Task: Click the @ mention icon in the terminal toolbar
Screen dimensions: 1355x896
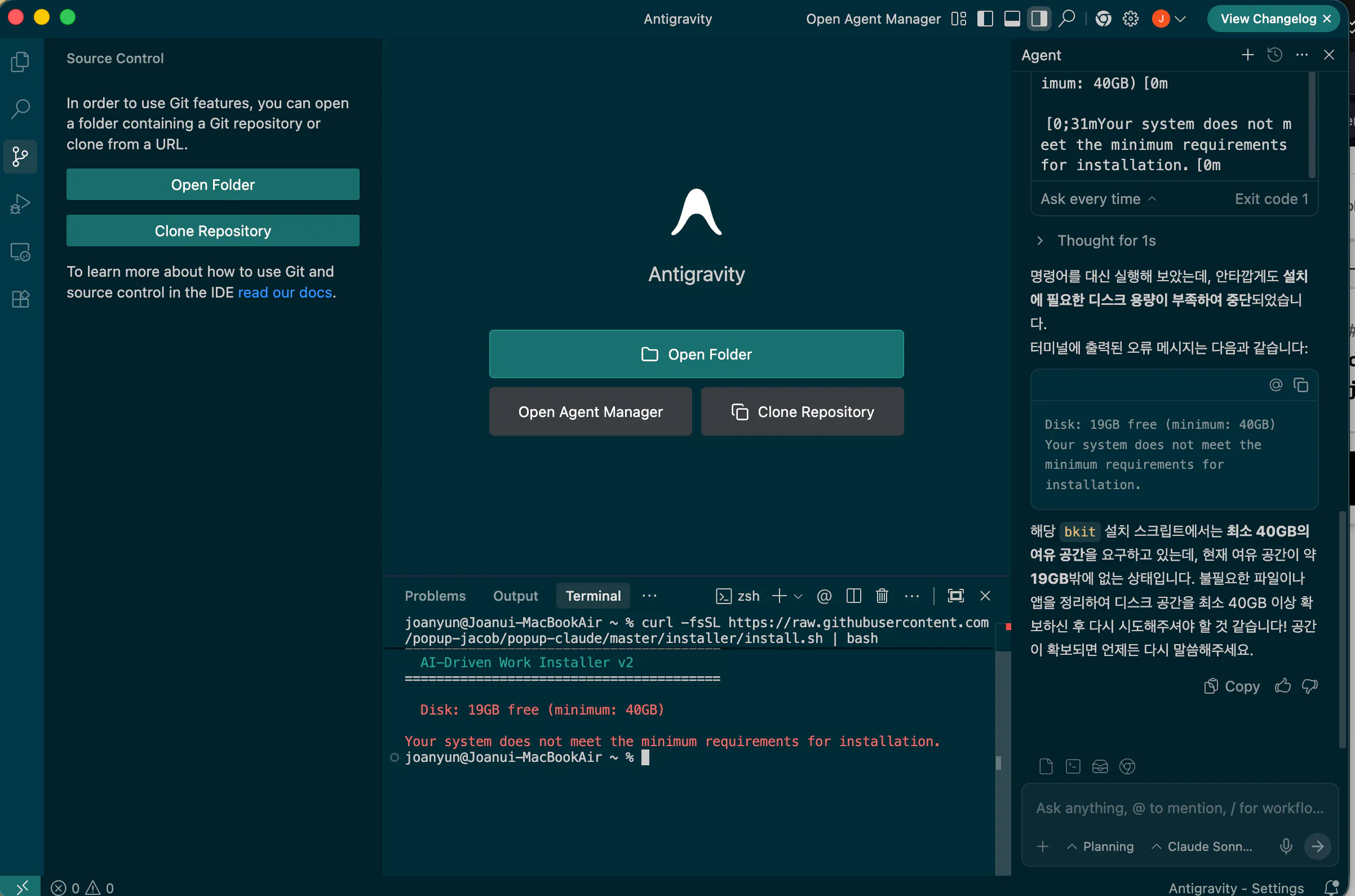Action: pyautogui.click(x=824, y=596)
